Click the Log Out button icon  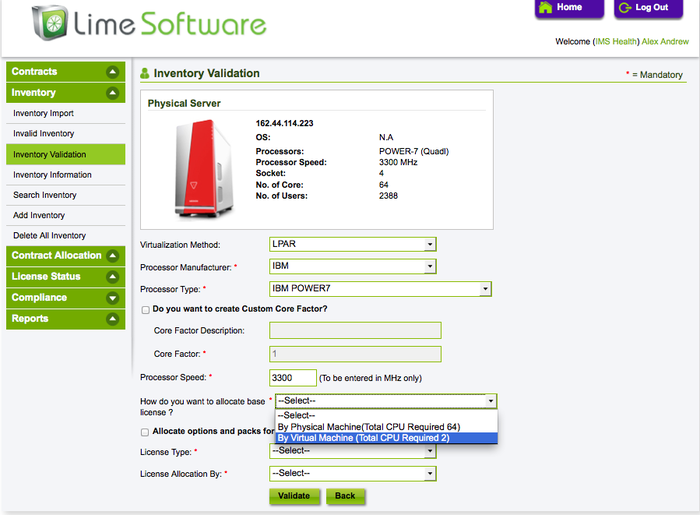point(623,8)
